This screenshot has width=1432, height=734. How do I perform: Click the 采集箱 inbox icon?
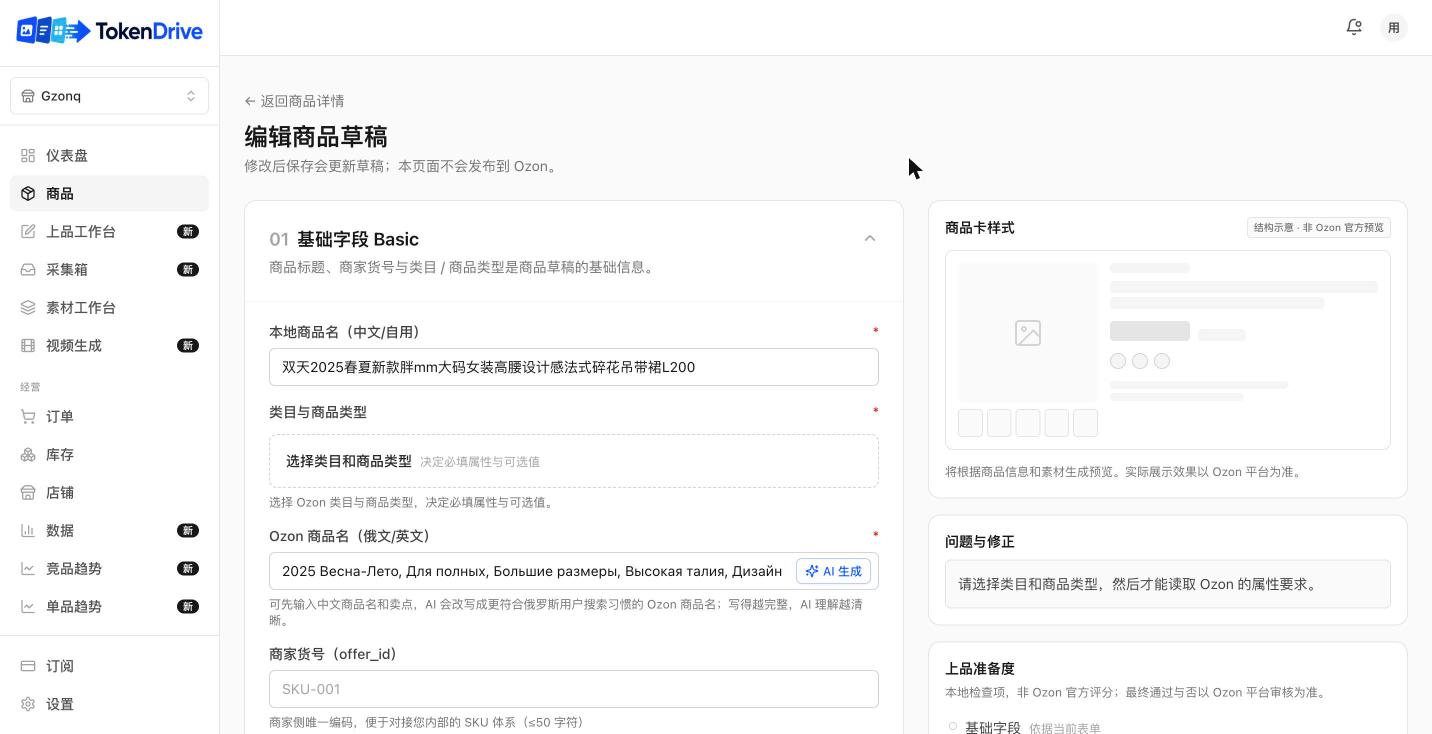tap(28, 269)
